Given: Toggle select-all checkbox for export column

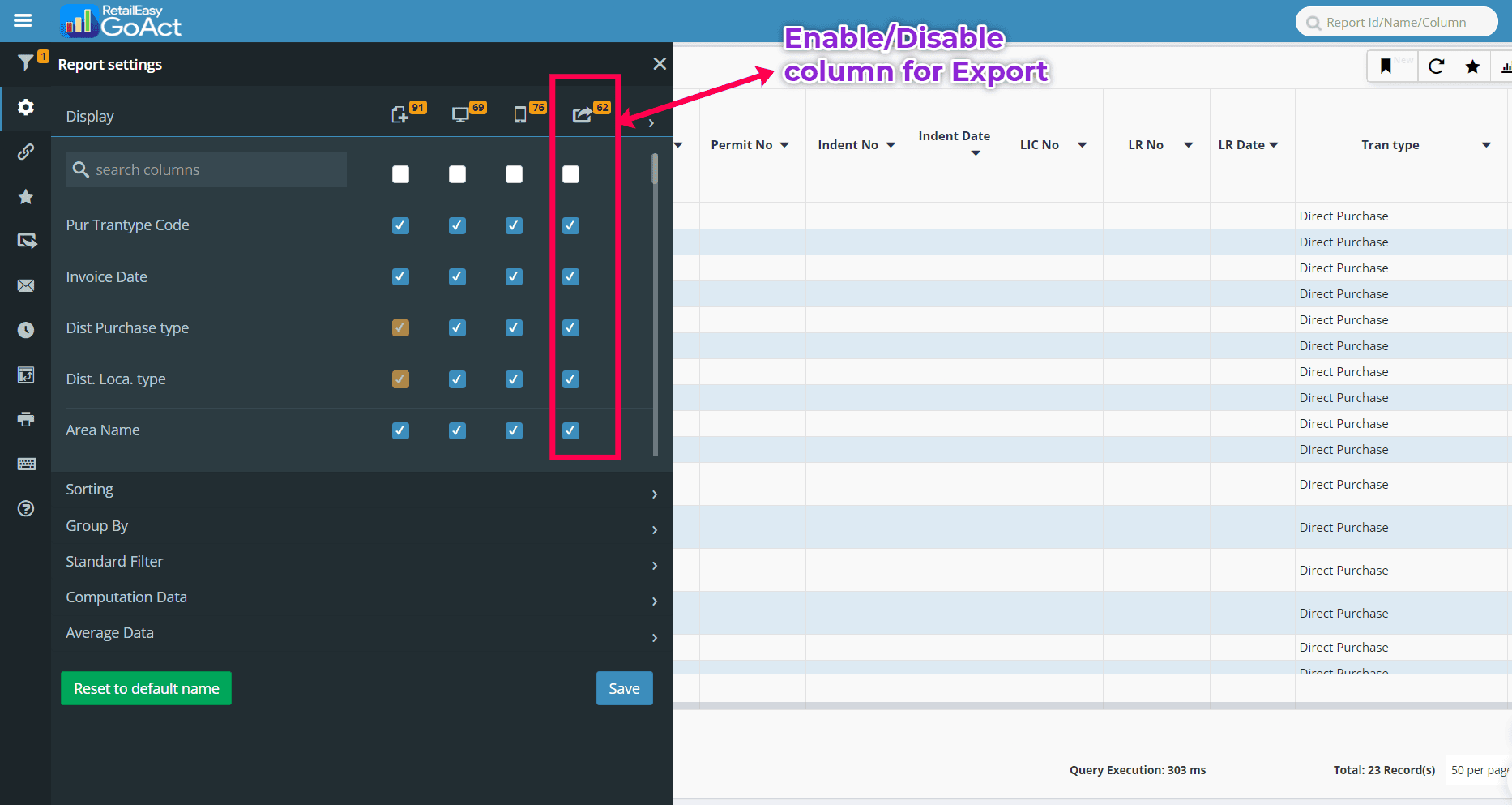Looking at the screenshot, I should (570, 174).
